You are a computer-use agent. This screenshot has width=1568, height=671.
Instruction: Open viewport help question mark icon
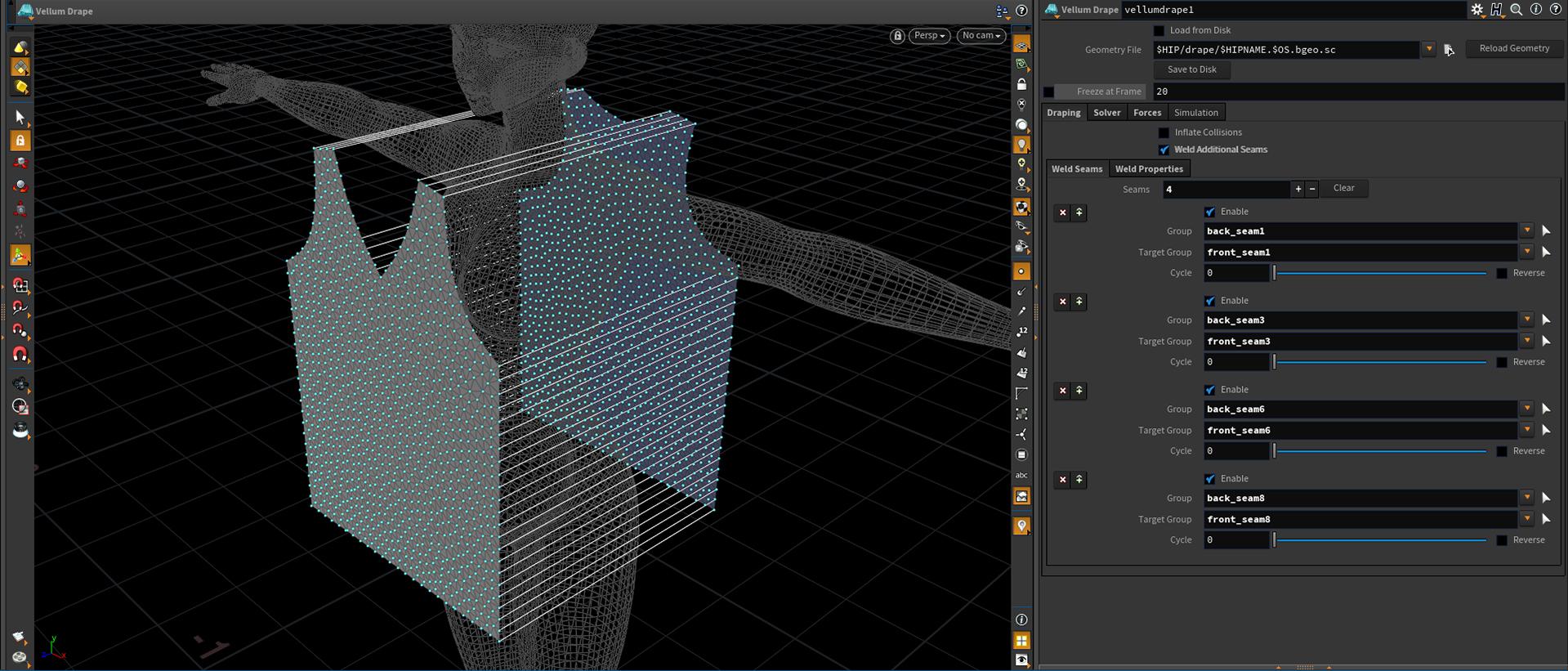tap(1021, 11)
